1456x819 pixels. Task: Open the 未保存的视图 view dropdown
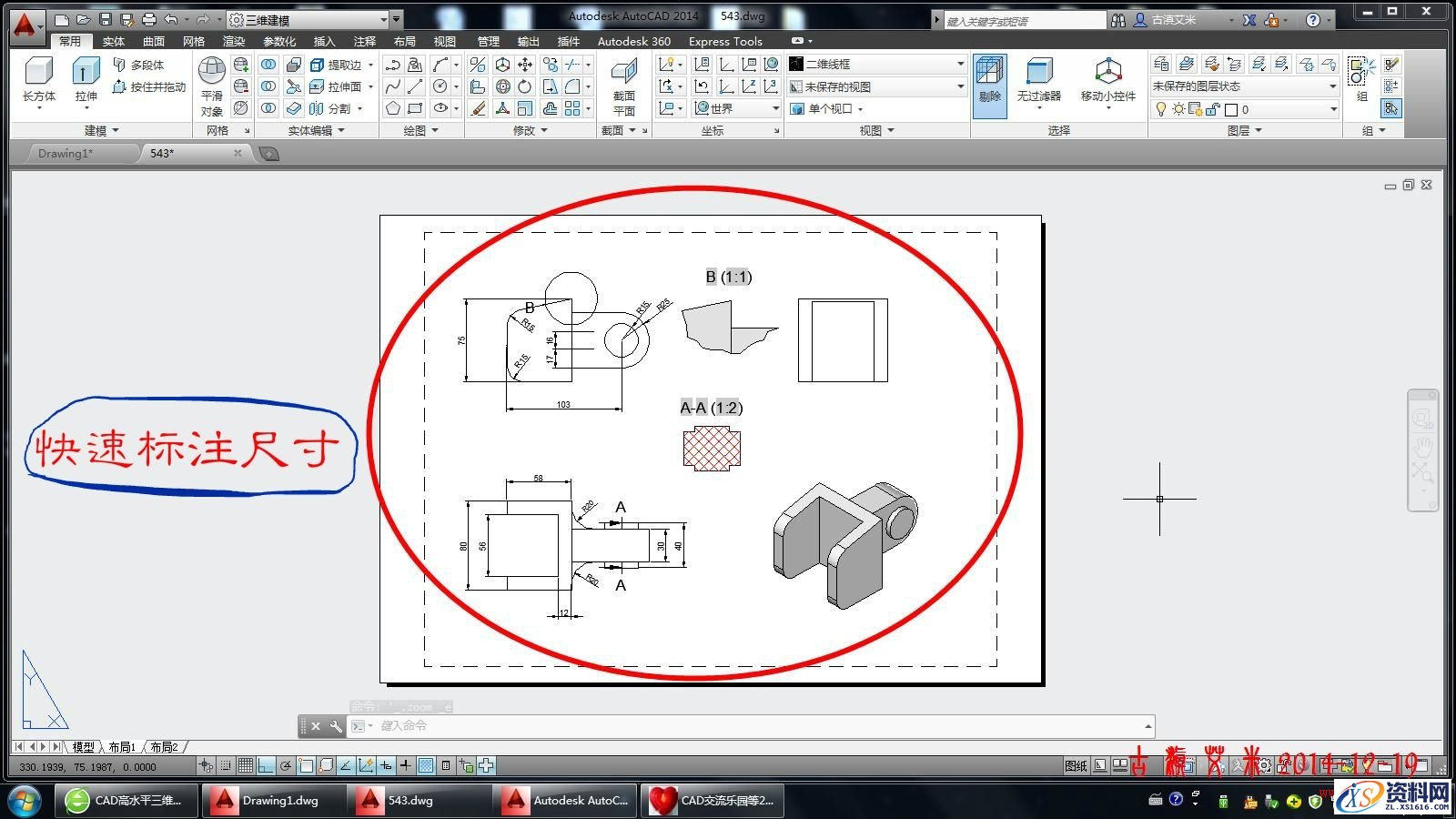[x=961, y=86]
